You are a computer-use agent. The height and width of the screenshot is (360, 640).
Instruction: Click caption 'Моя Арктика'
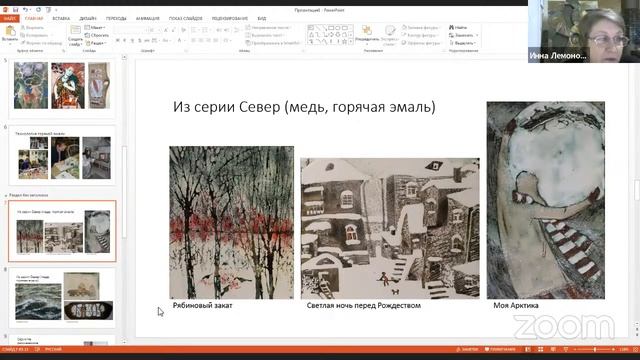coord(516,305)
